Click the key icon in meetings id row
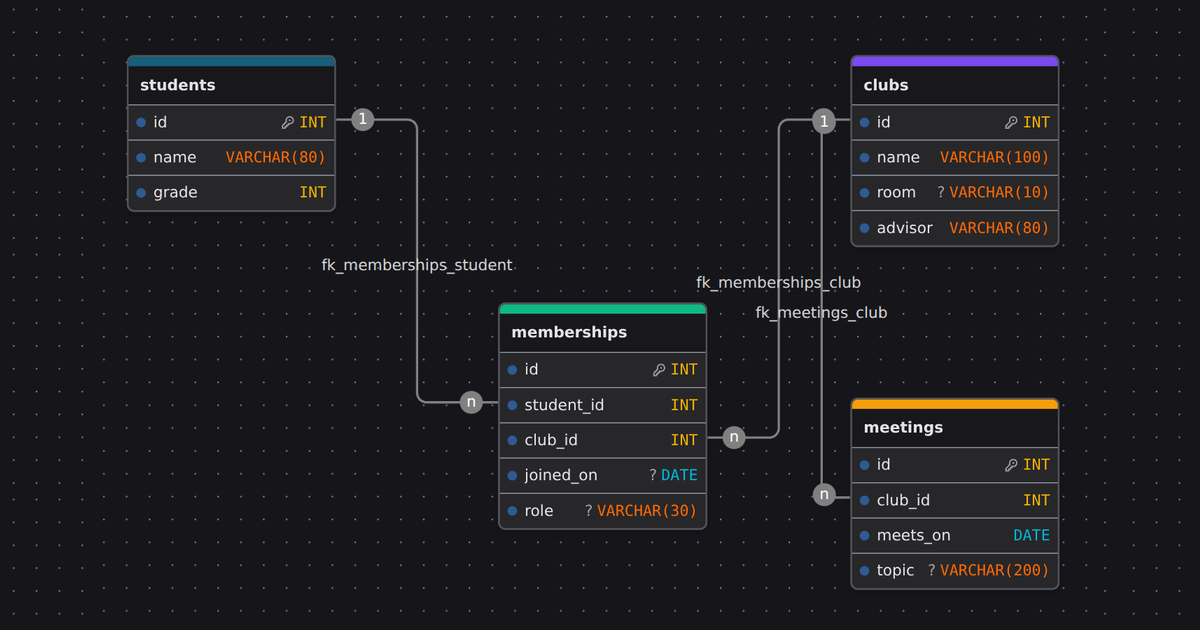Screen dimensions: 1200x630 (x=1012, y=465)
